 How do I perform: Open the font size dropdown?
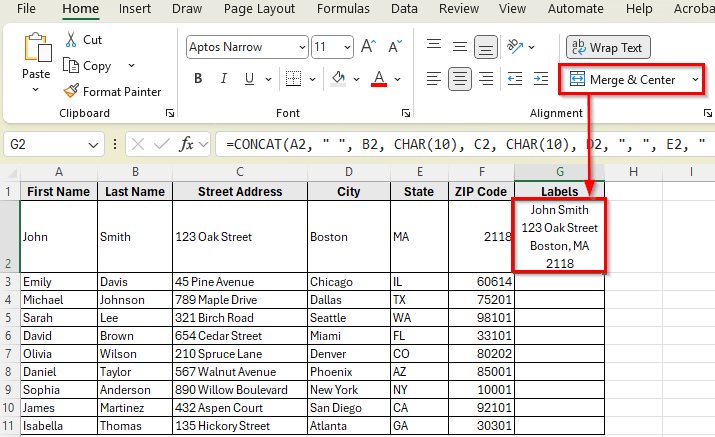(346, 47)
